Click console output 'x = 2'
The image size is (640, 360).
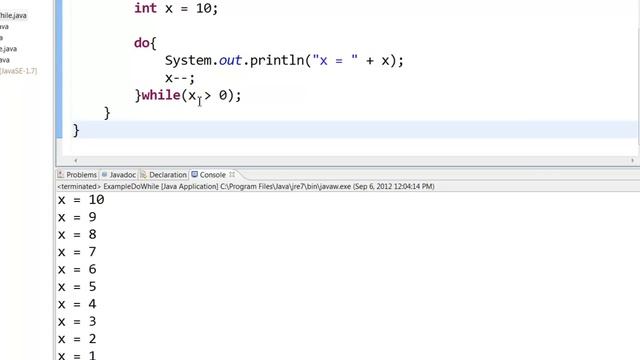click(77, 339)
